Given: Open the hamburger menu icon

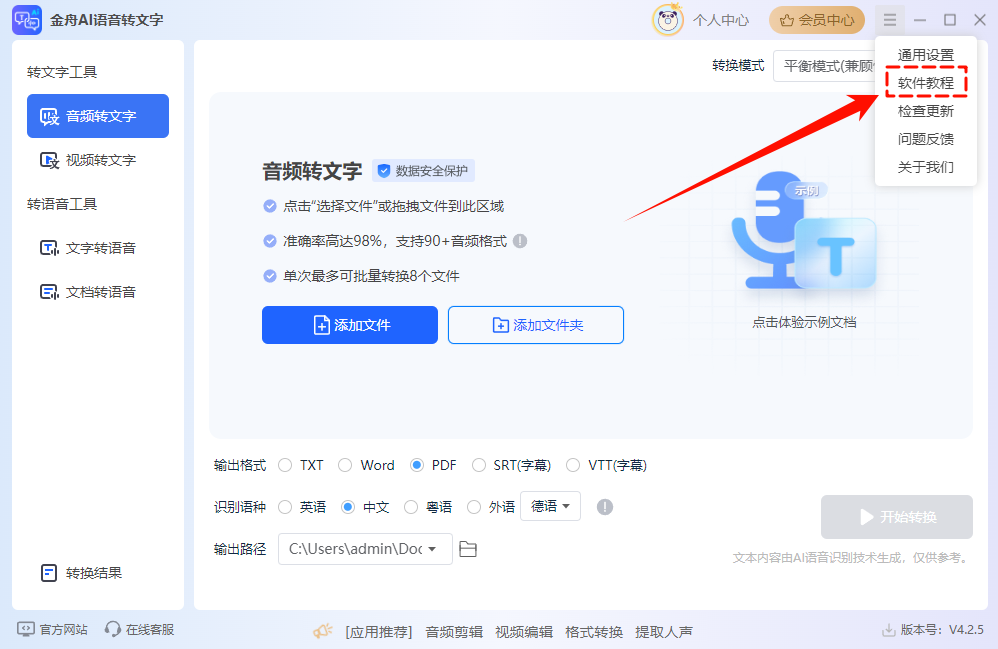Looking at the screenshot, I should (x=890, y=19).
